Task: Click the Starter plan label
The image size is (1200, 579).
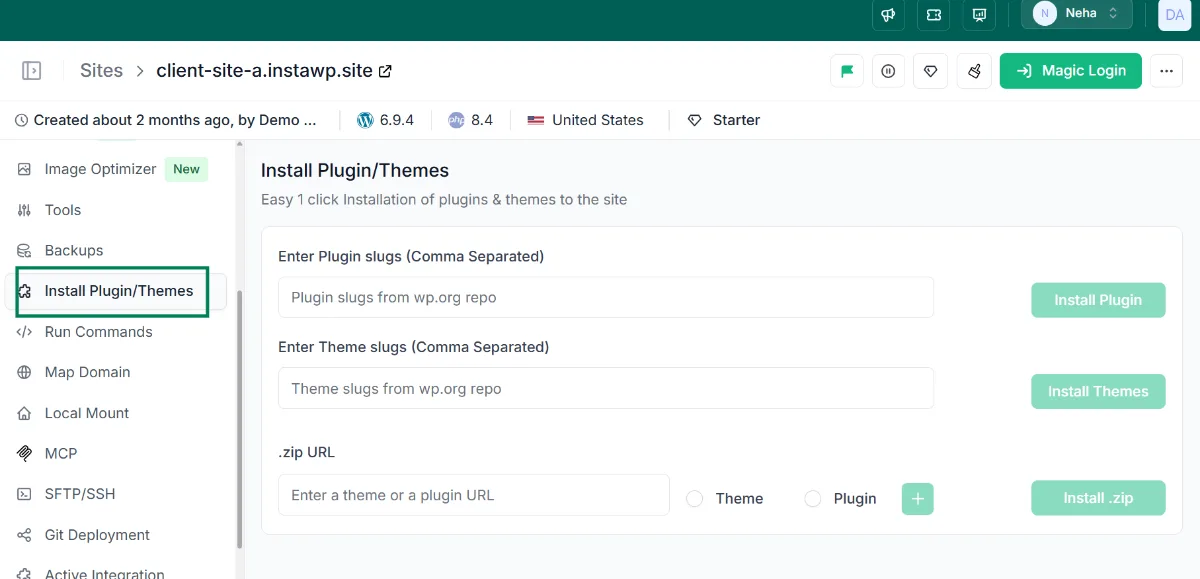Action: click(x=737, y=120)
